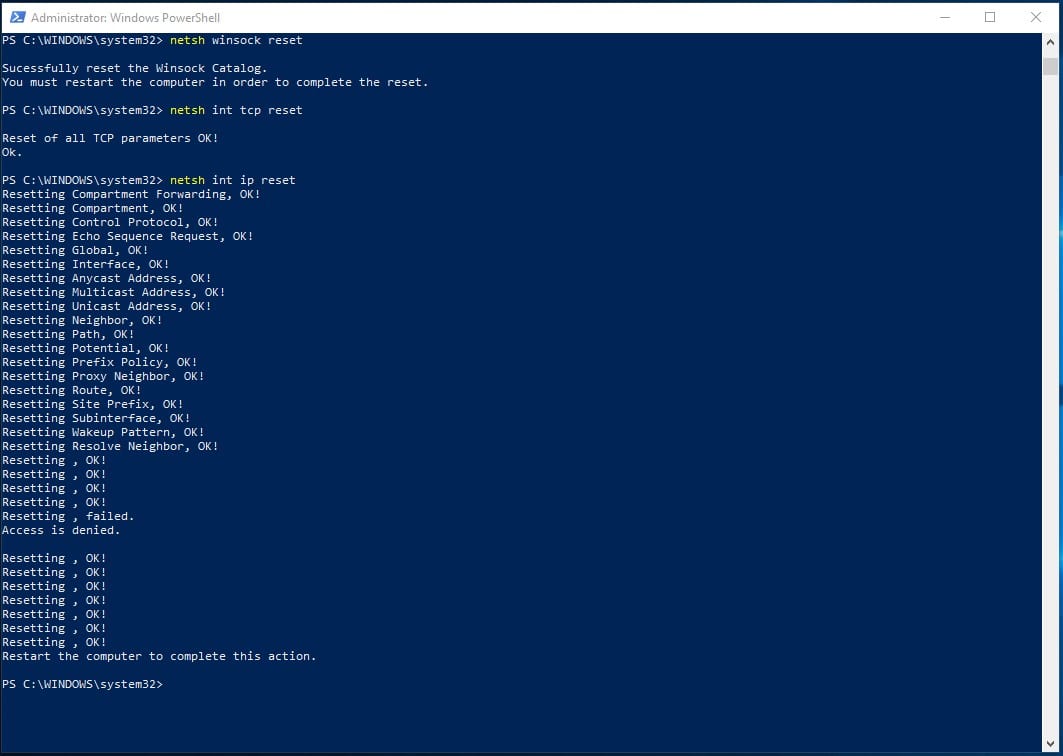Click "Resetting Anycast Address, OK!" line
This screenshot has height=756, width=1063.
[x=106, y=279]
